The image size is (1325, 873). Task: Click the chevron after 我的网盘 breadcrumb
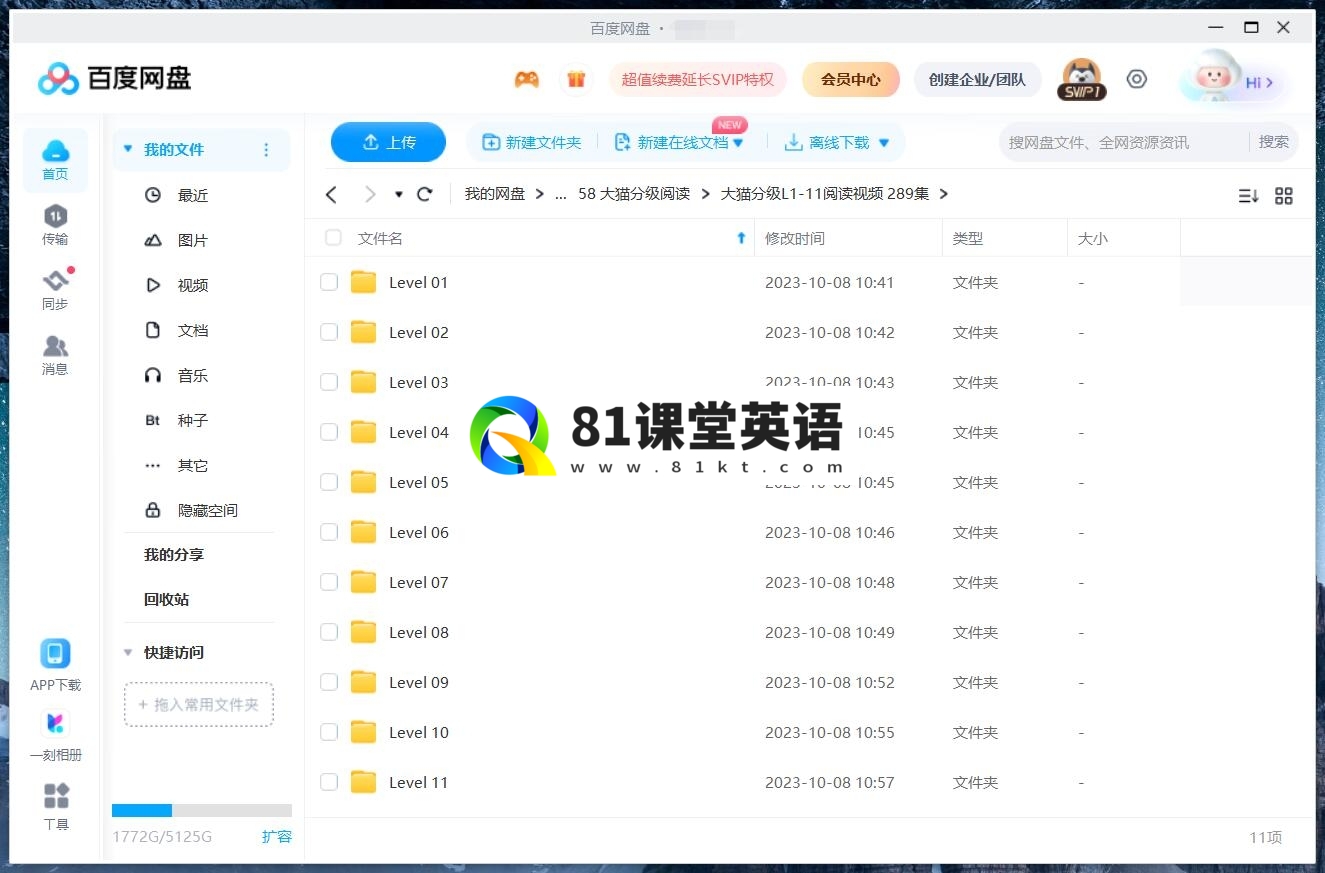point(540,194)
